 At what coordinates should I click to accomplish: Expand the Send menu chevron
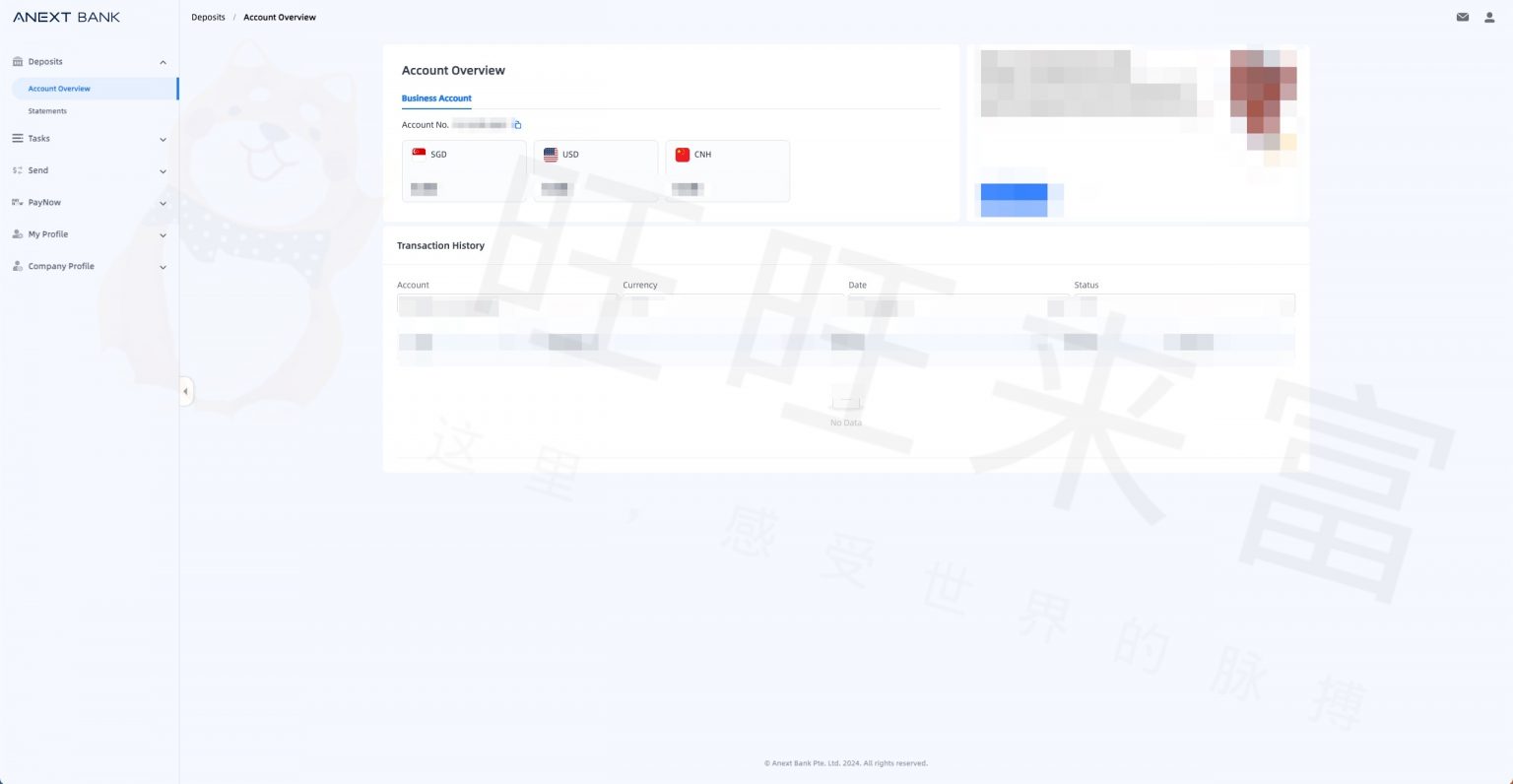(163, 171)
